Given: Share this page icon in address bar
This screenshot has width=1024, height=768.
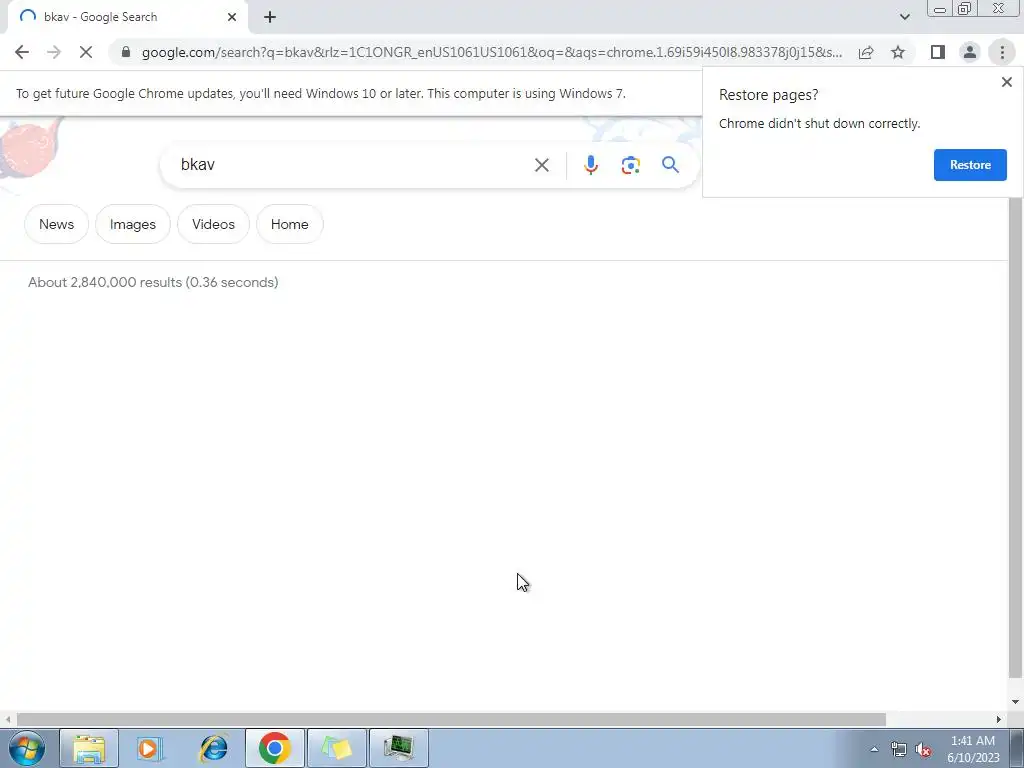Looking at the screenshot, I should (866, 52).
